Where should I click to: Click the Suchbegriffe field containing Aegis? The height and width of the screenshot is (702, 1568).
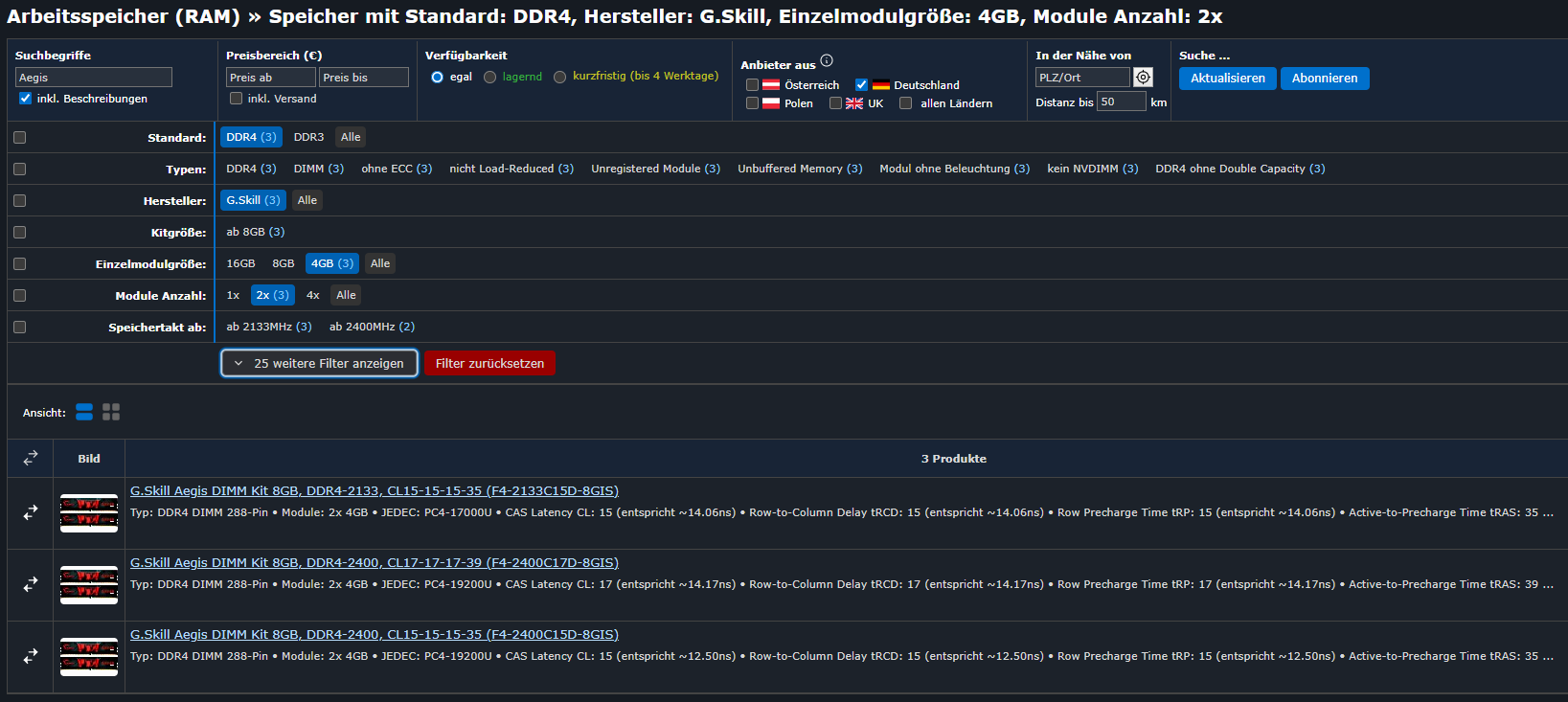94,78
